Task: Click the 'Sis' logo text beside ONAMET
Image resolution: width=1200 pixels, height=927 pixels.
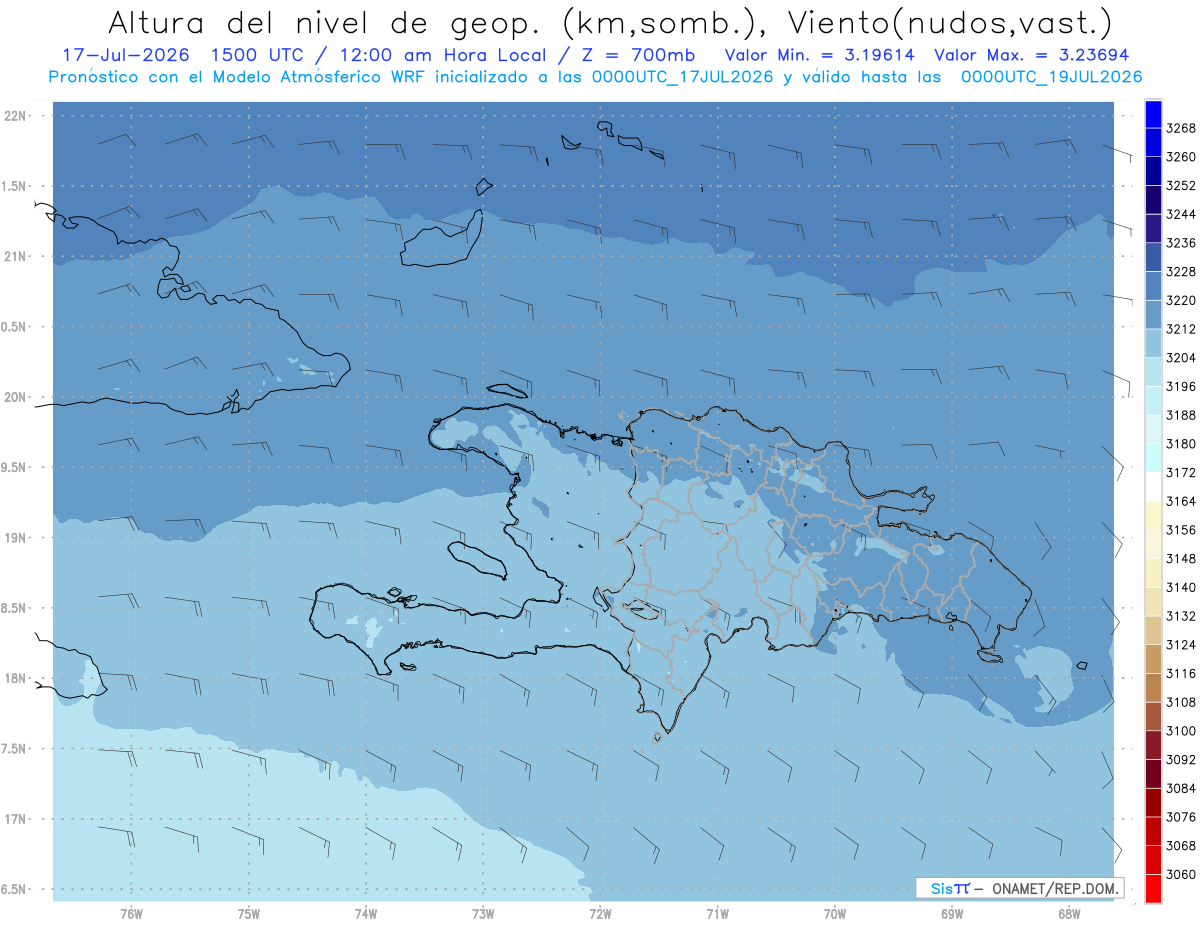Action: (942, 888)
